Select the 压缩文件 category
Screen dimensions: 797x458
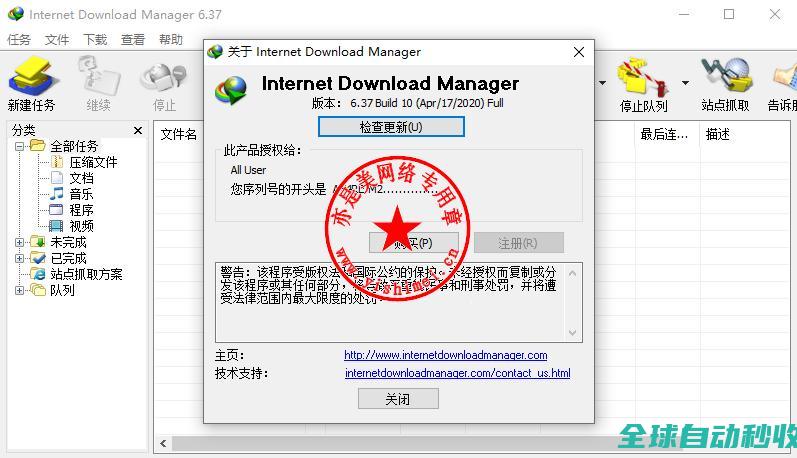coord(92,162)
